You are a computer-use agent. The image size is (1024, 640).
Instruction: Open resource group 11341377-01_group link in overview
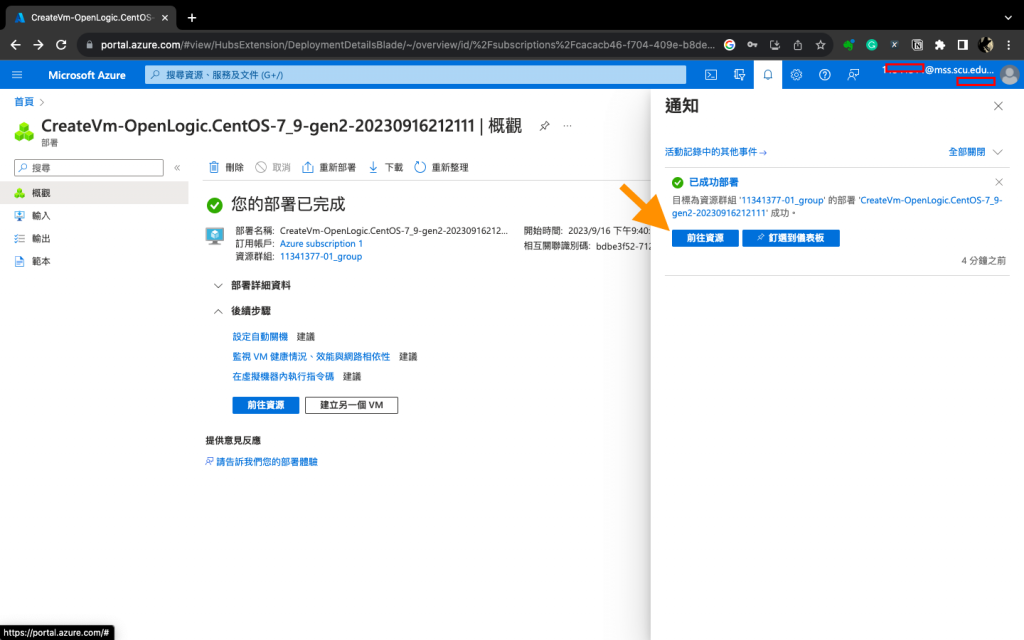321,257
